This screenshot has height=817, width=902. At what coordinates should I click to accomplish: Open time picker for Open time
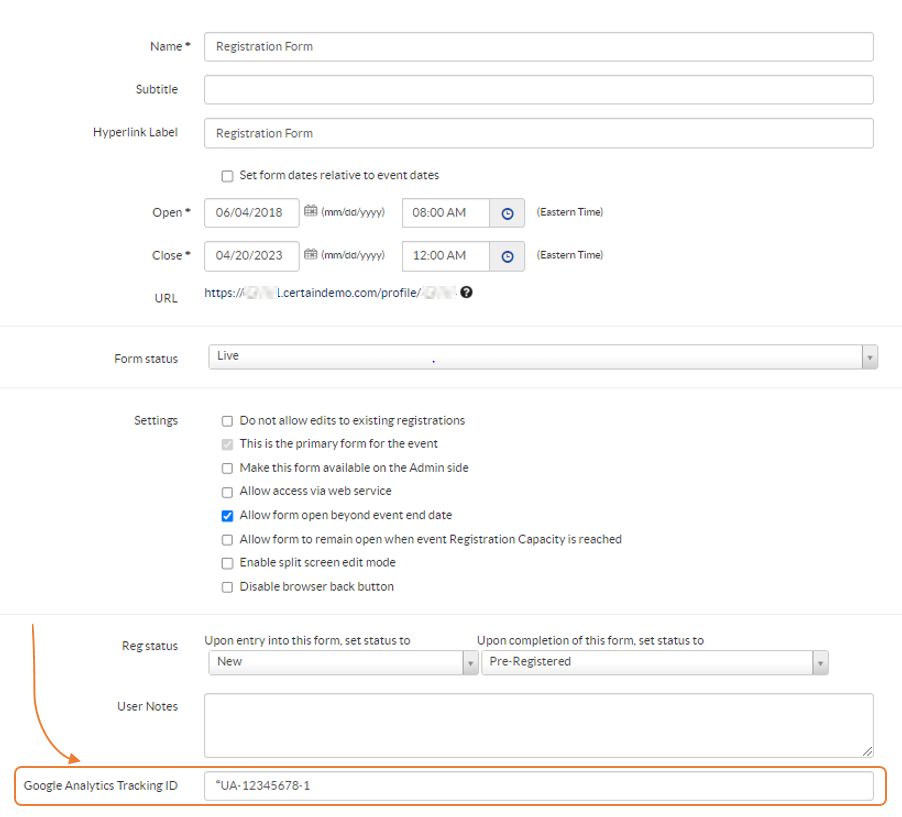[x=507, y=213]
